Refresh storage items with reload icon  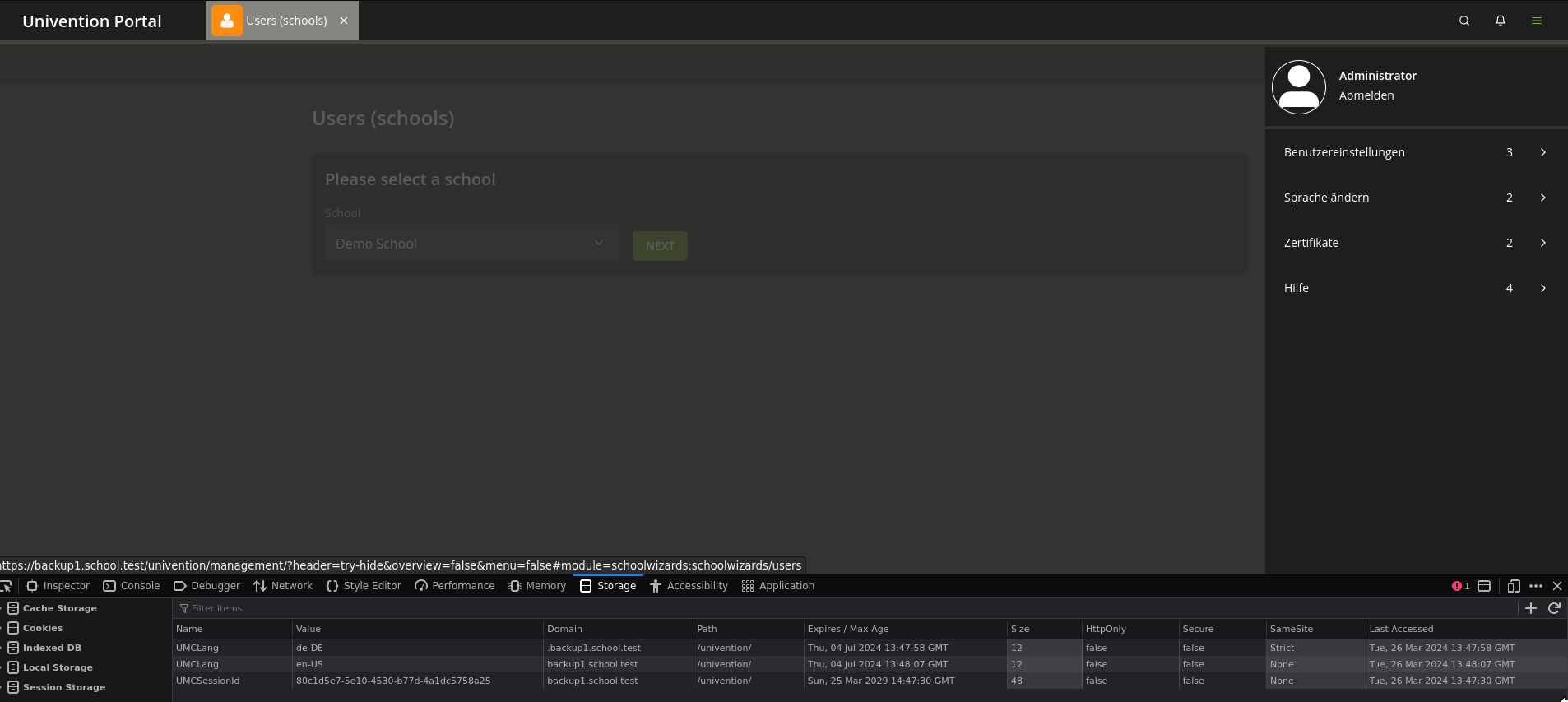1554,608
